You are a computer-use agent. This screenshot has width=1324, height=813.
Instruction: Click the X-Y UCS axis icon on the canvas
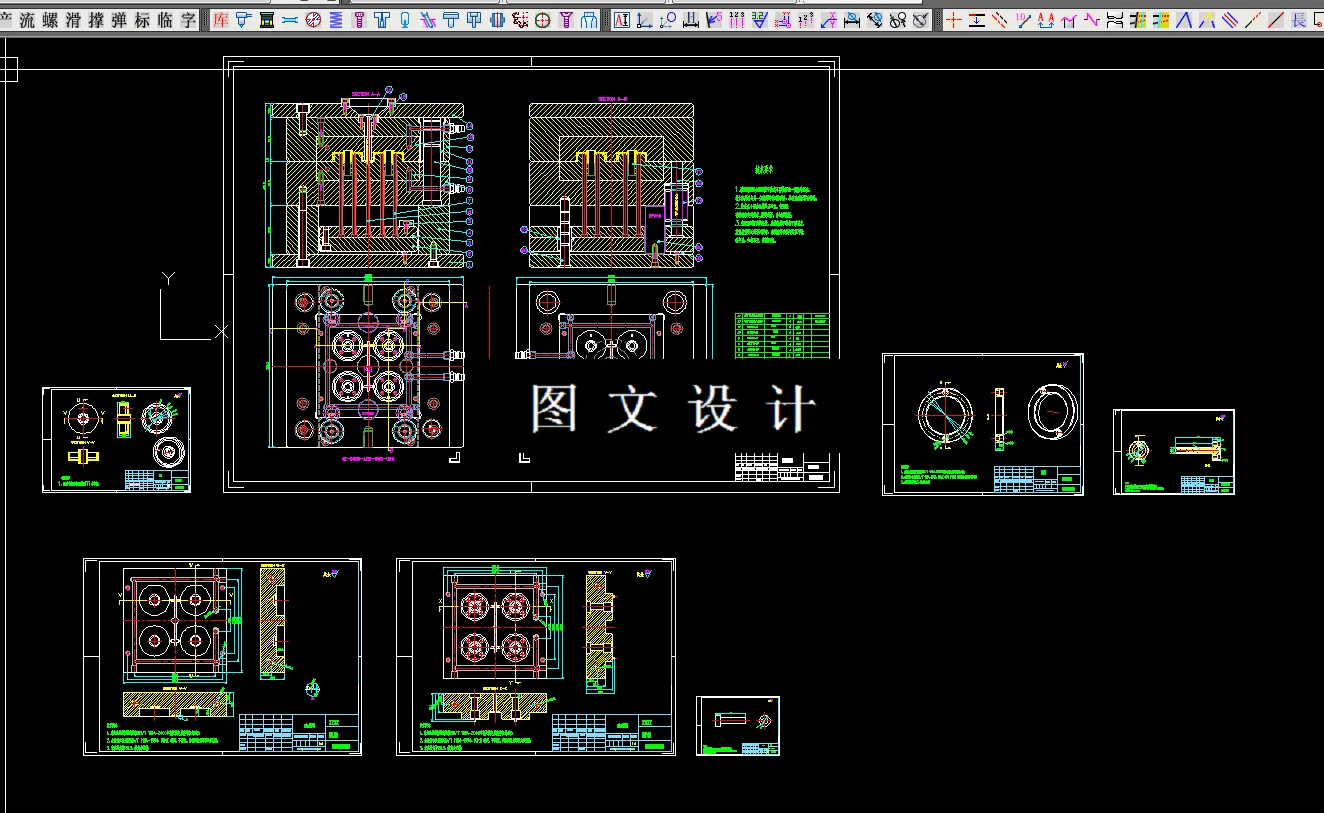[x=193, y=307]
